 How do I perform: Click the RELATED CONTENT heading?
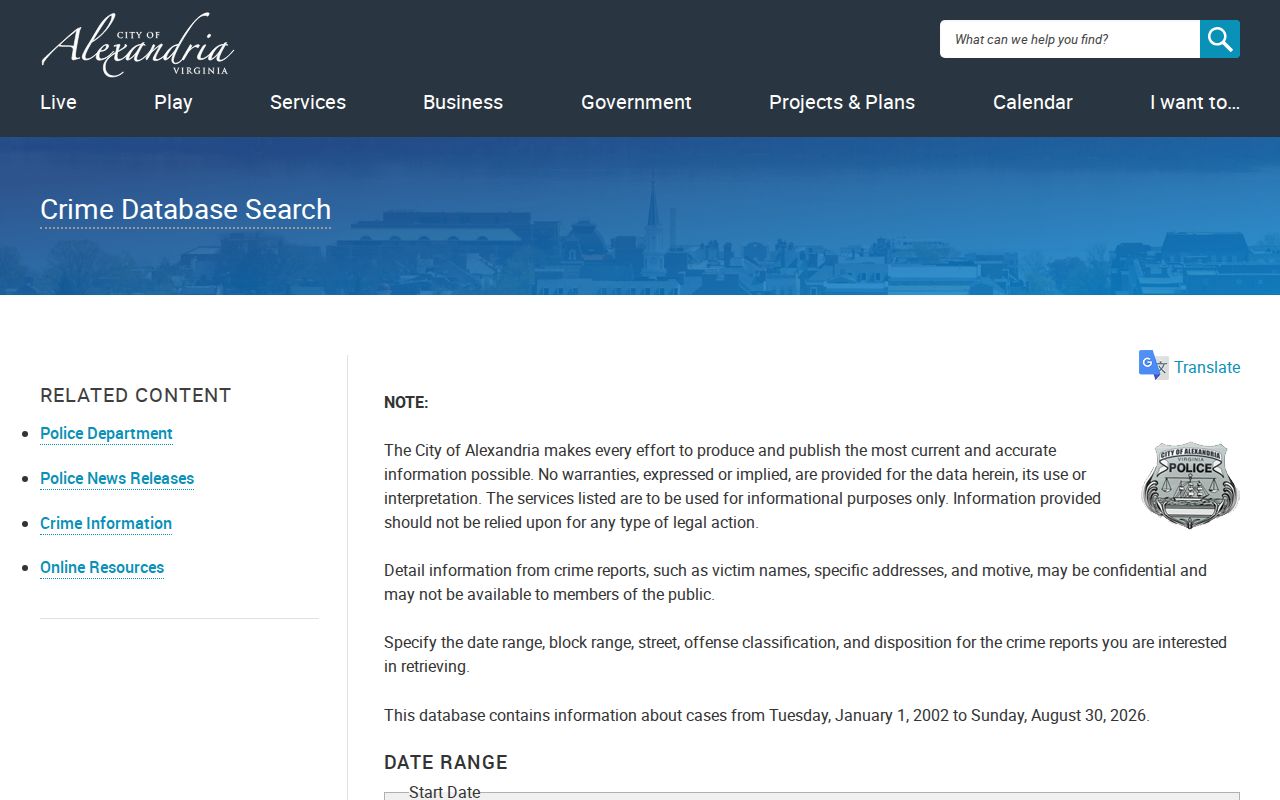(x=136, y=395)
